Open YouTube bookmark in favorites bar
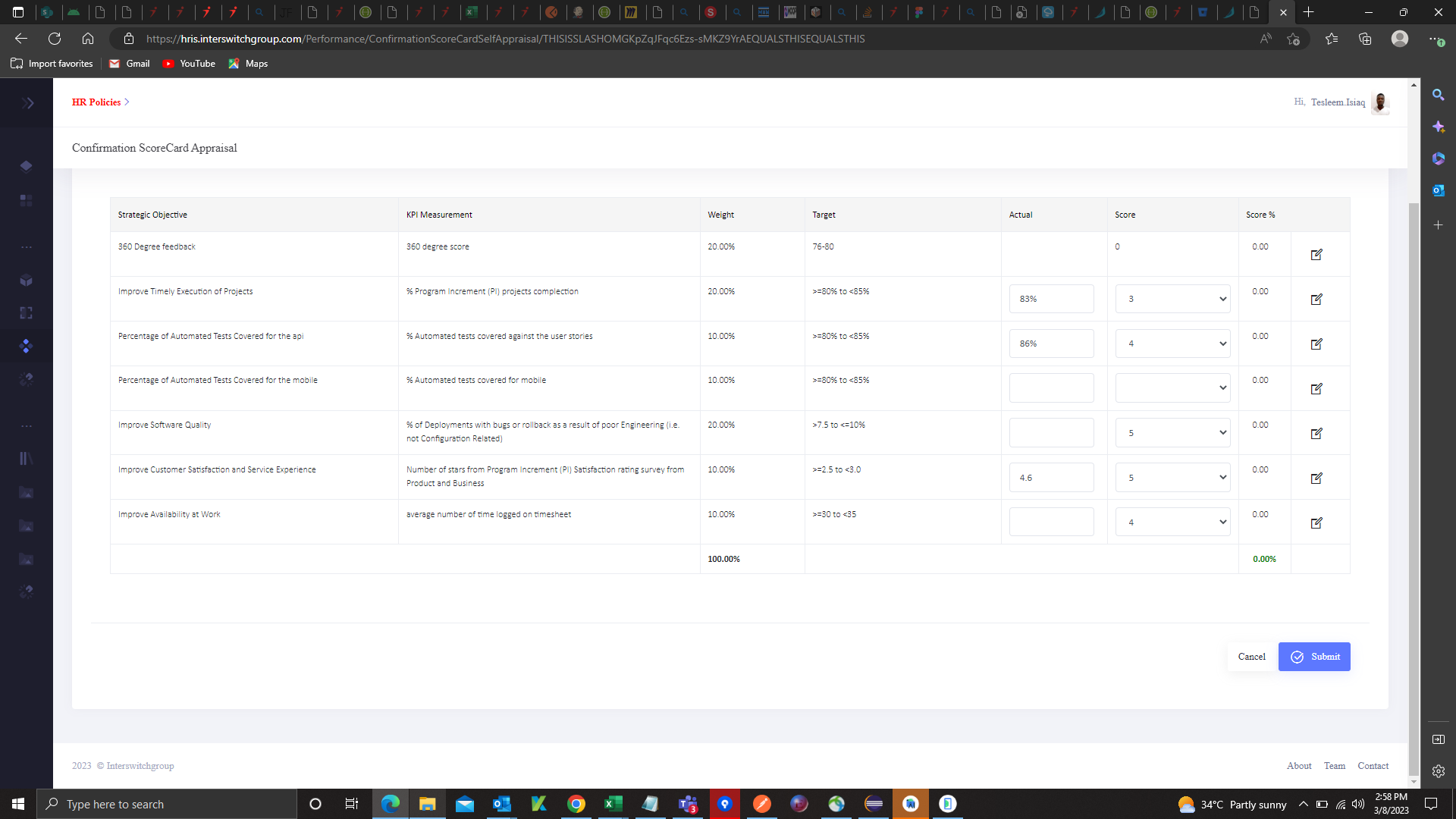 pos(190,64)
